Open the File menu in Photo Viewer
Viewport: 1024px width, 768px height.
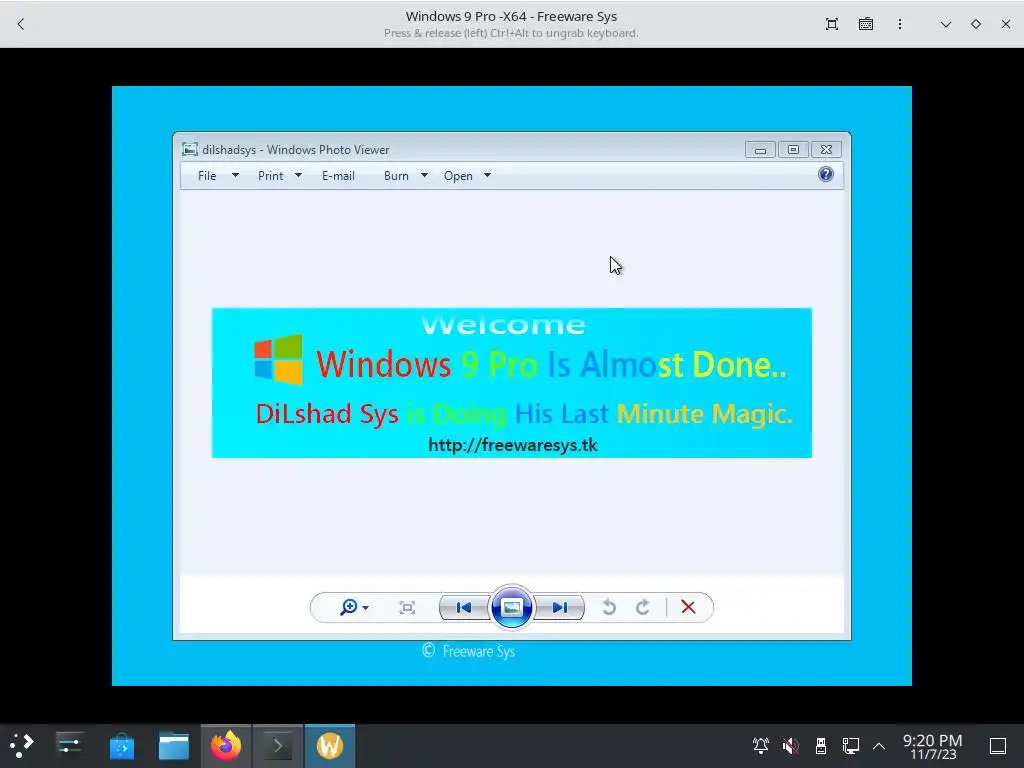click(x=207, y=176)
